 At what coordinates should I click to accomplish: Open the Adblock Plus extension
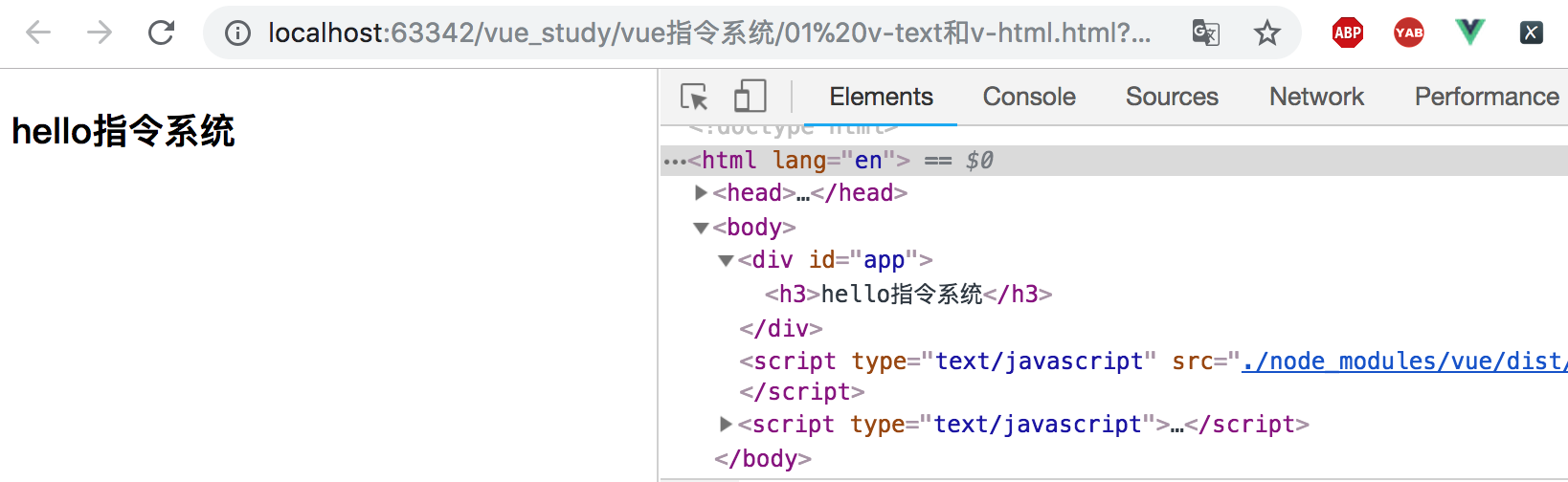tap(1348, 33)
